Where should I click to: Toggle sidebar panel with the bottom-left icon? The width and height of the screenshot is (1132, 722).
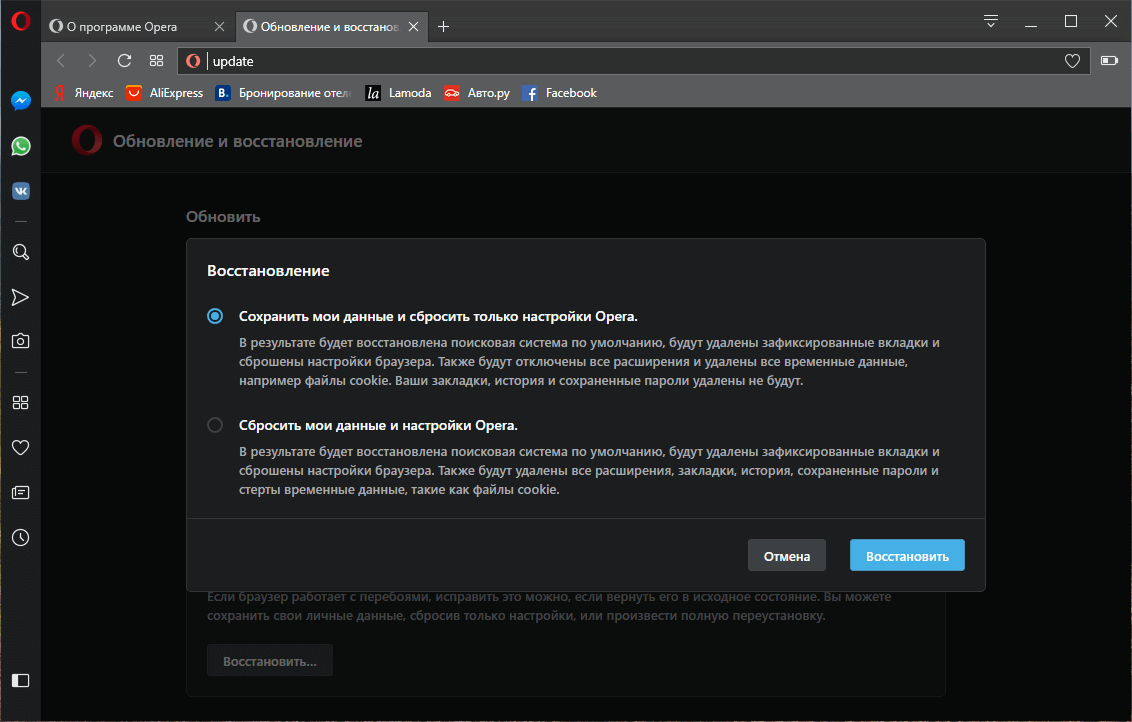tap(21, 680)
